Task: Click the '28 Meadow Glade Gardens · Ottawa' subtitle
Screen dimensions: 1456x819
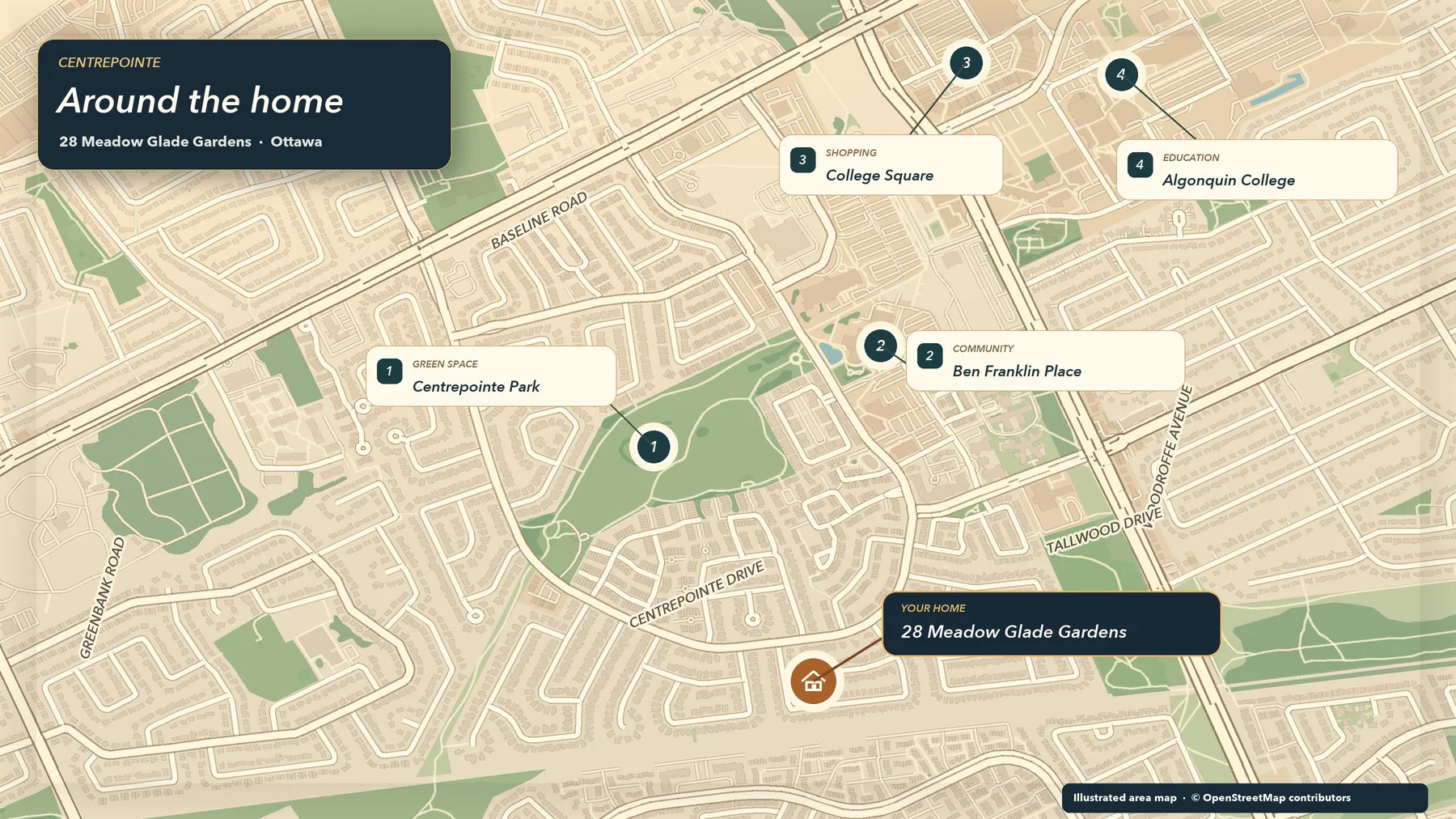Action: click(191, 142)
